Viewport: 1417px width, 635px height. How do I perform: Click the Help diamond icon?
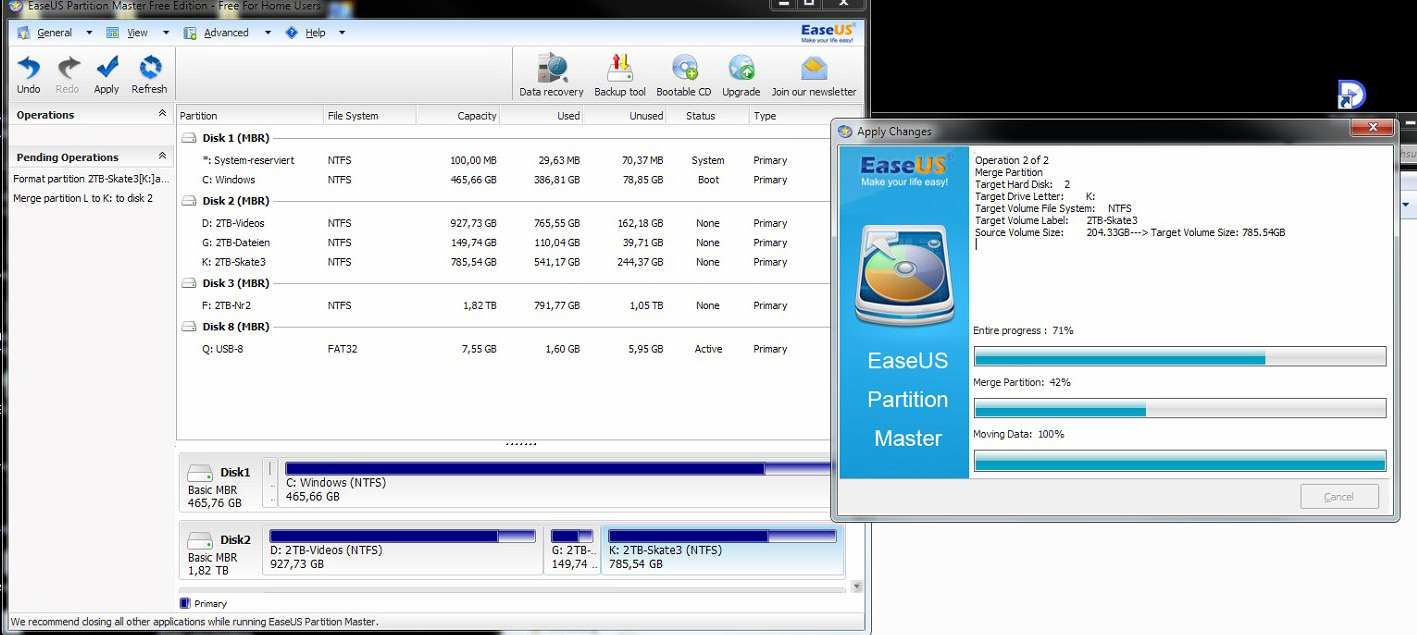[291, 33]
